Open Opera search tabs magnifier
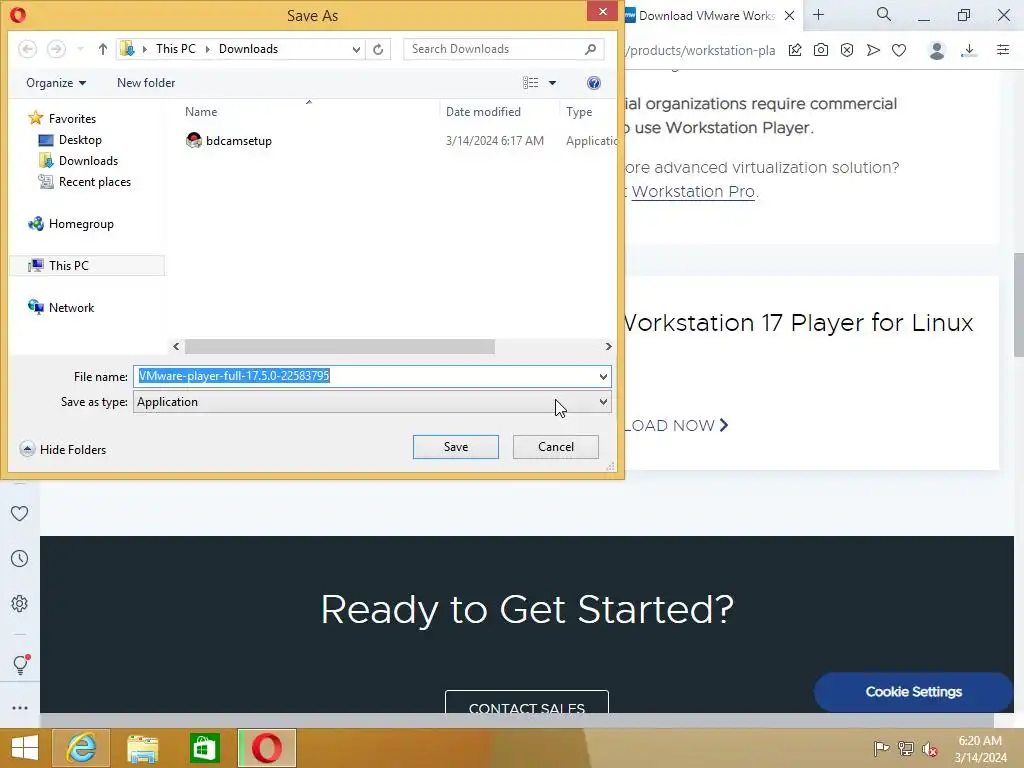This screenshot has height=768, width=1024. tap(884, 14)
